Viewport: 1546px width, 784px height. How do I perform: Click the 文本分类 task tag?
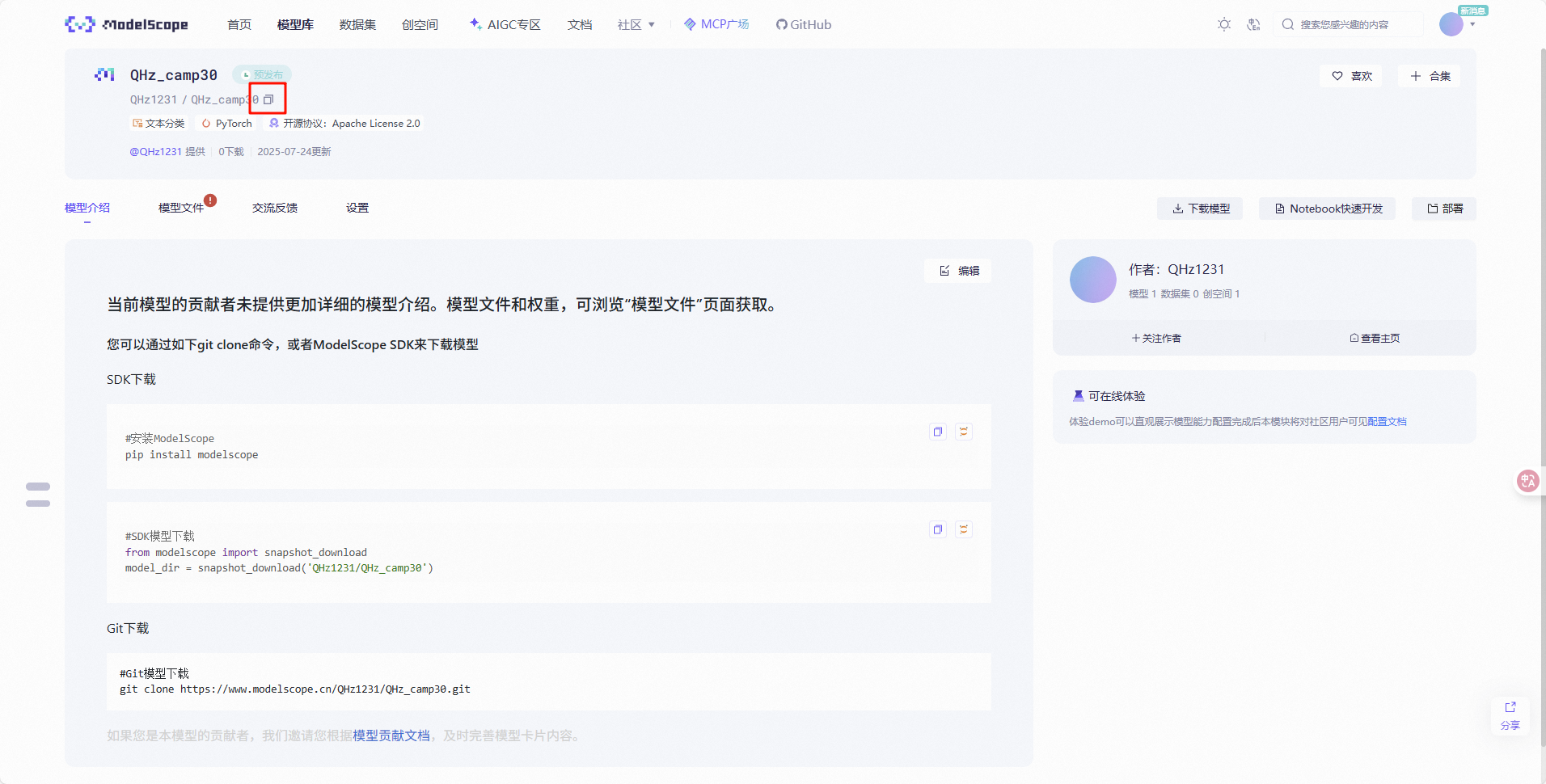(158, 124)
